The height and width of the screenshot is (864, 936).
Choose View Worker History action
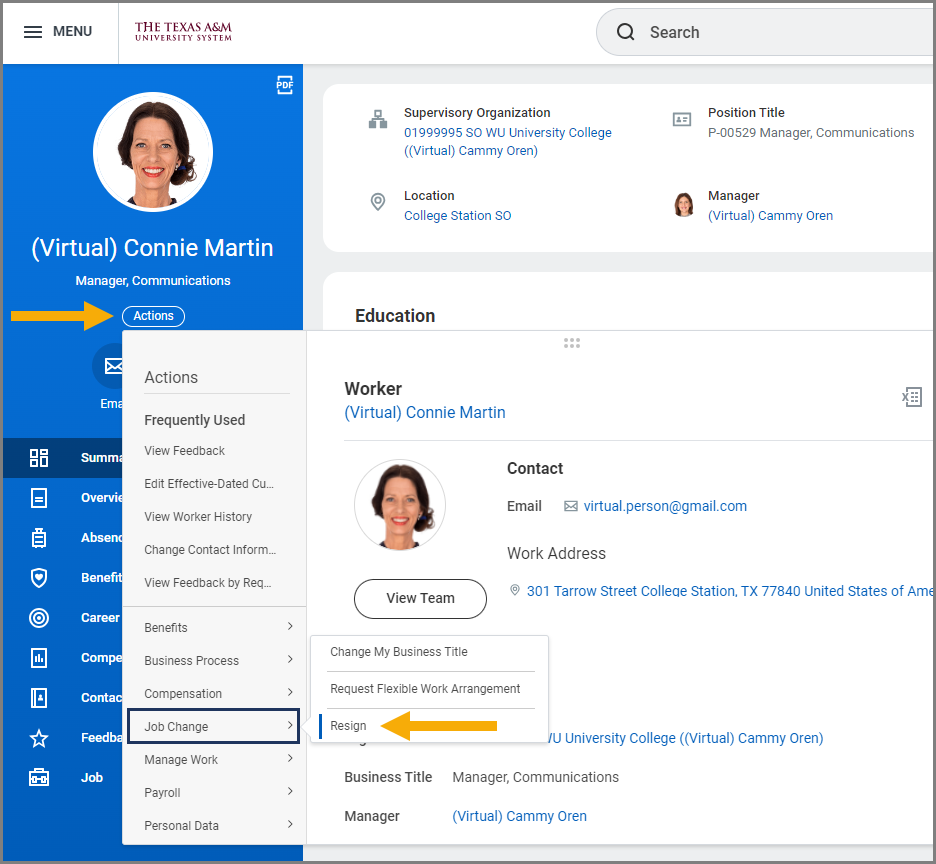(x=198, y=517)
